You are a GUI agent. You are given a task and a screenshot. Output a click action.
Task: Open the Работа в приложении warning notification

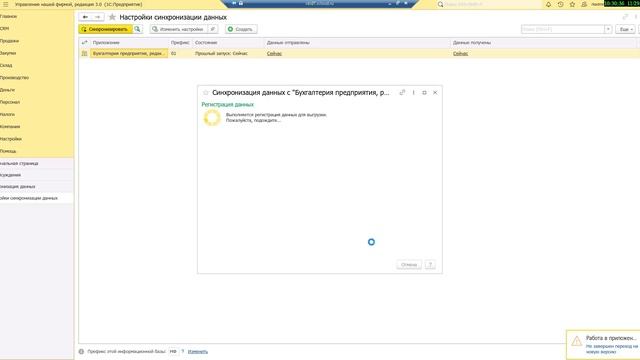click(x=603, y=345)
